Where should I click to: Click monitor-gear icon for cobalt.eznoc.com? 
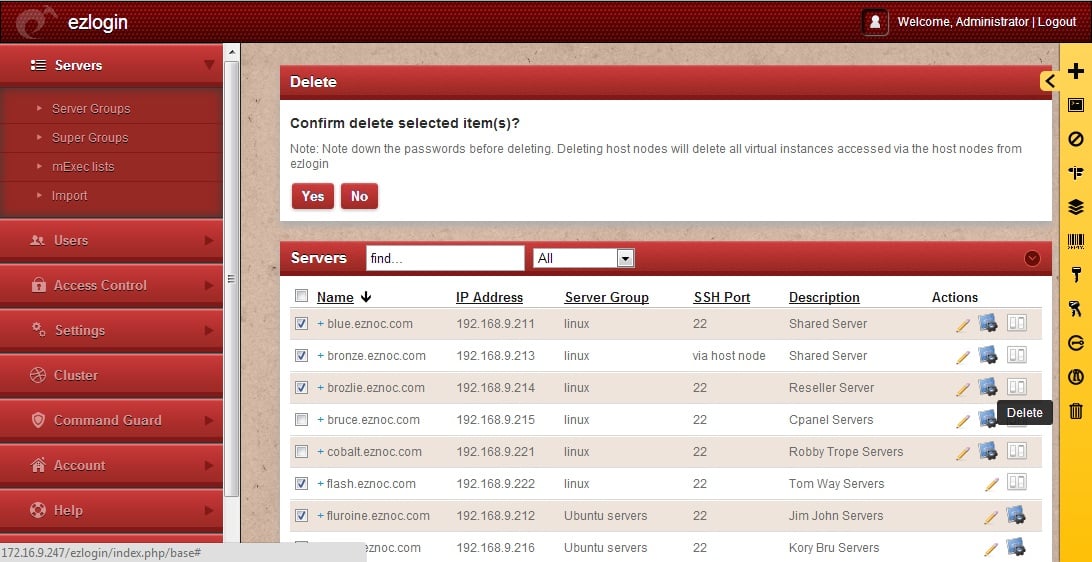point(988,451)
